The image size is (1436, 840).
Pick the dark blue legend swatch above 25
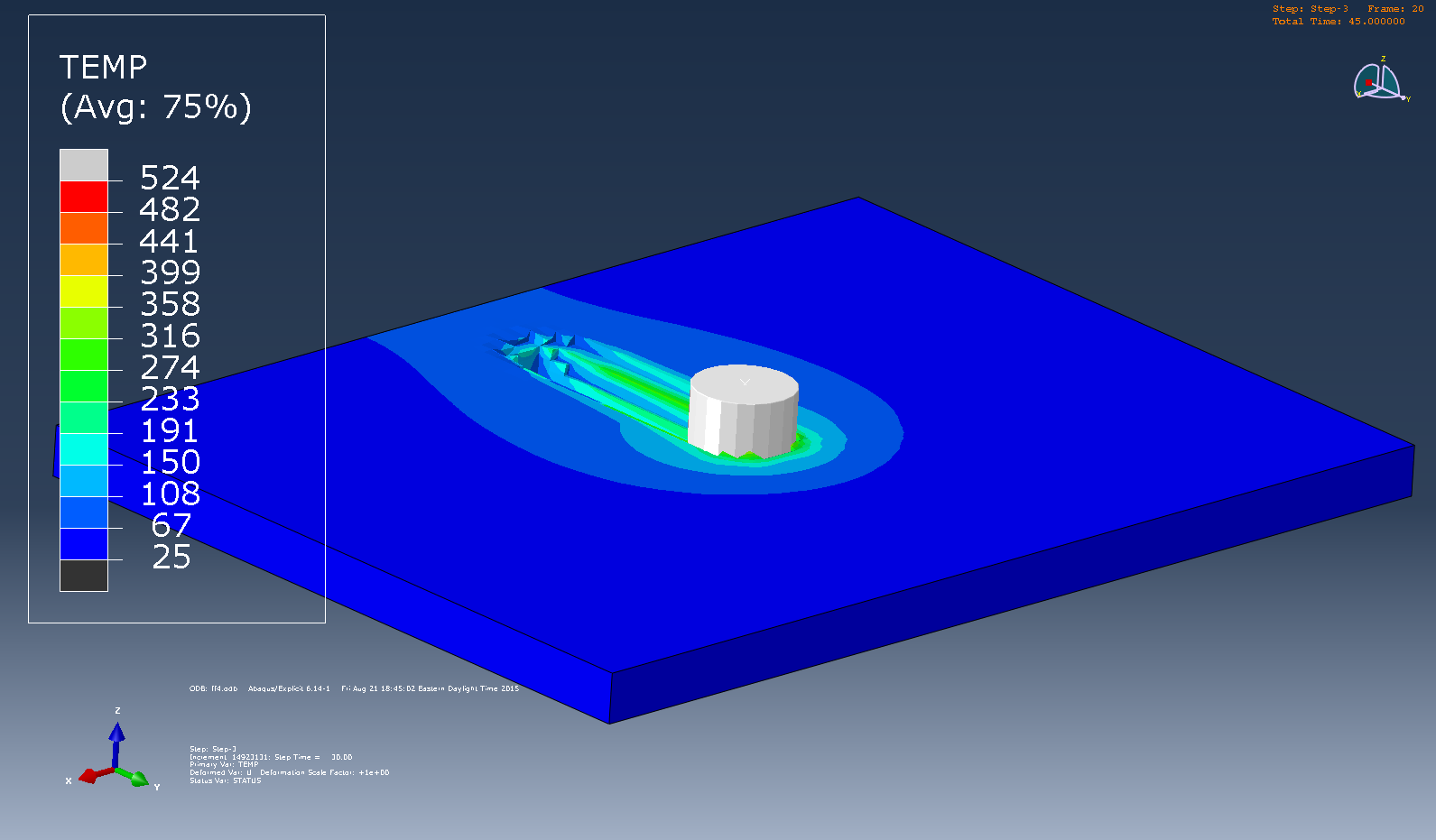coord(84,544)
